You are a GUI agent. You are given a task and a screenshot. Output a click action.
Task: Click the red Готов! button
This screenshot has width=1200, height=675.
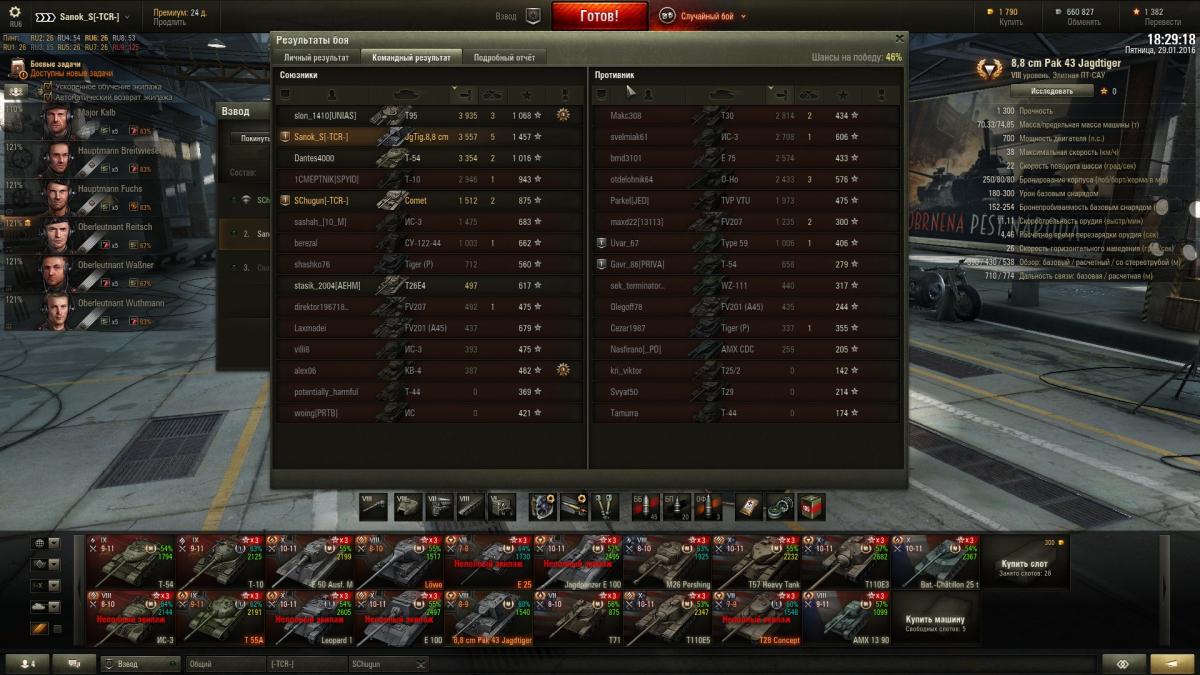(x=599, y=16)
